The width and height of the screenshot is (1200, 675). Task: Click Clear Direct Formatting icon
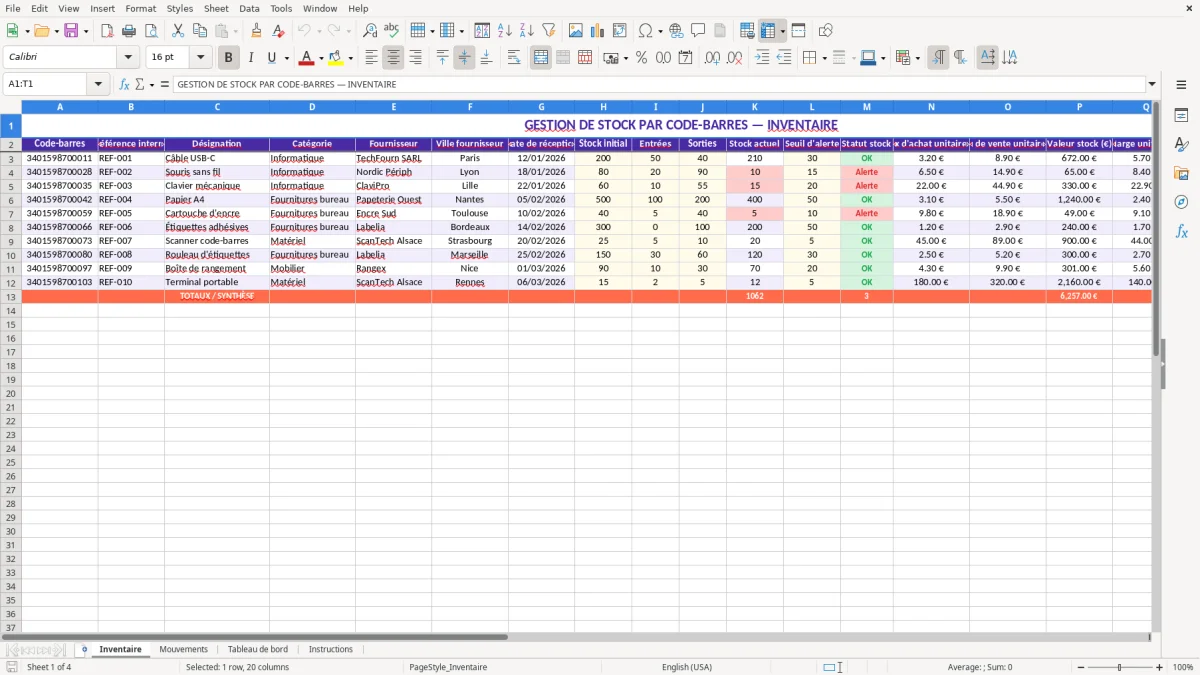(279, 31)
